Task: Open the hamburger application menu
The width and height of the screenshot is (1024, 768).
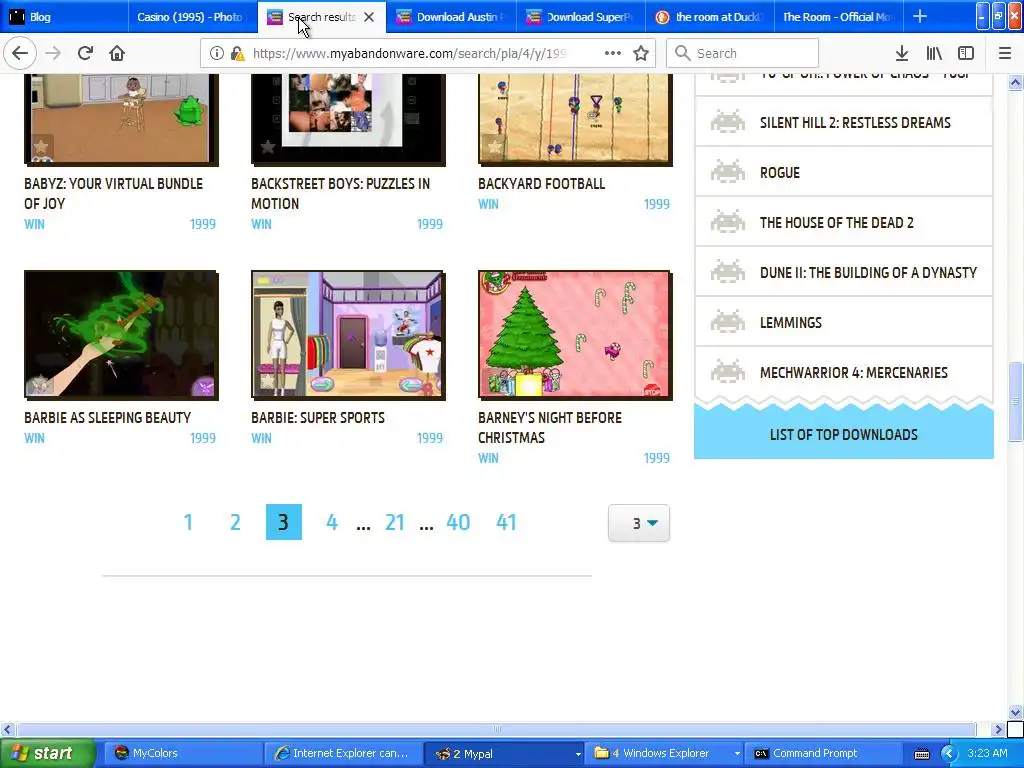Action: tap(1005, 54)
